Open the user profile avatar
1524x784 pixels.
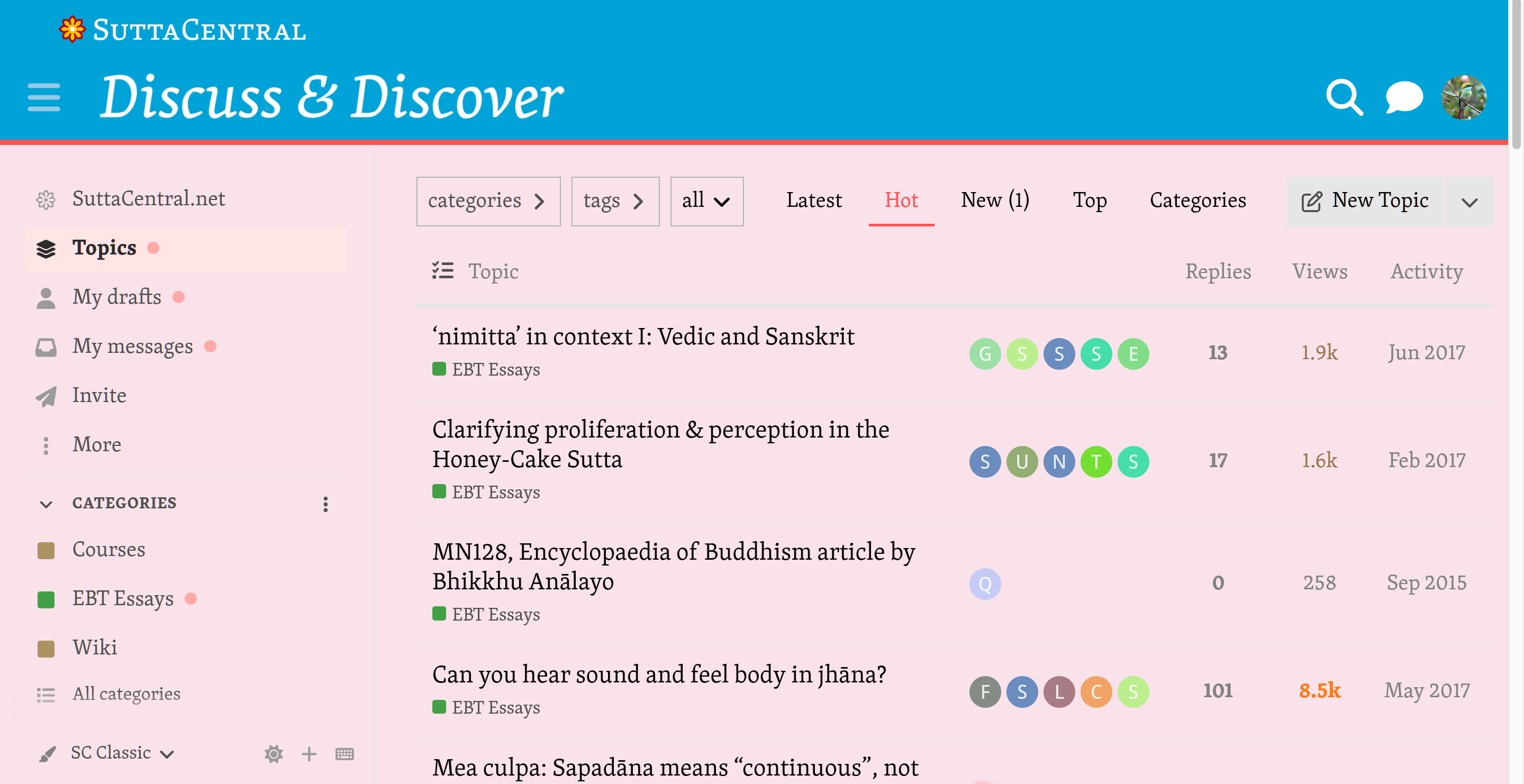coord(1464,97)
